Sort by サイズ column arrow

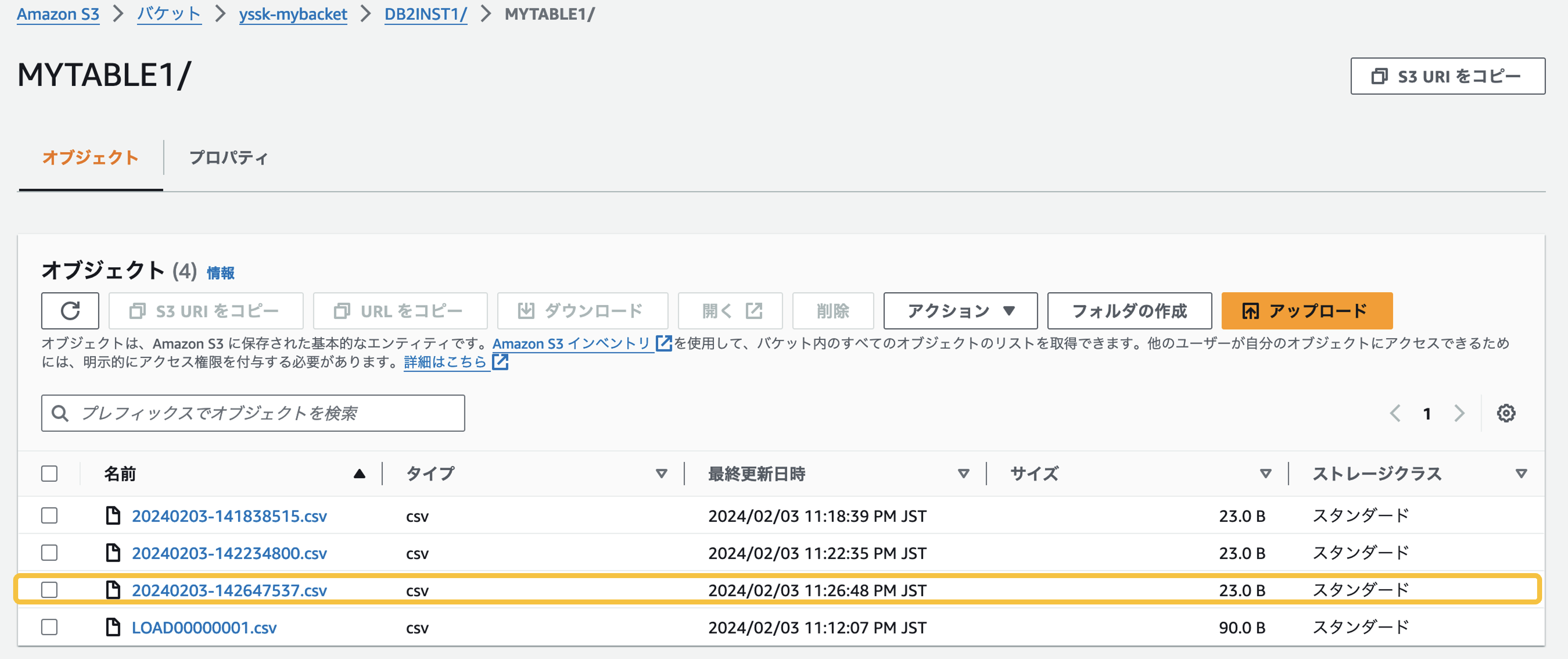(x=1265, y=474)
